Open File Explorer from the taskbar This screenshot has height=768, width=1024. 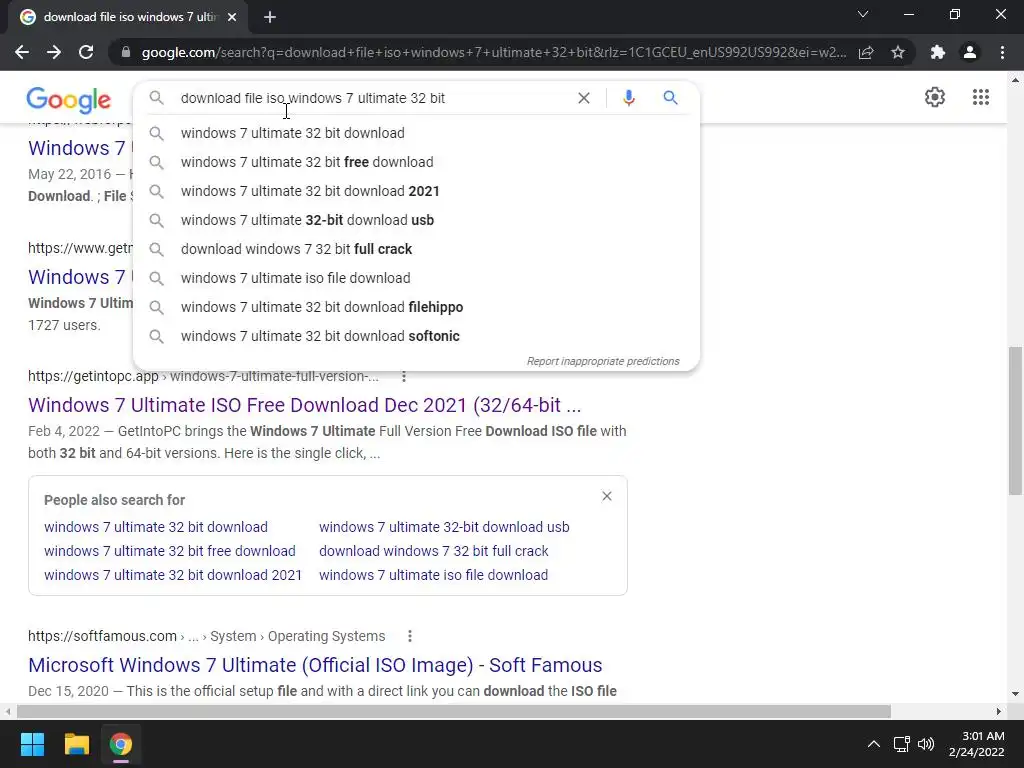76,744
